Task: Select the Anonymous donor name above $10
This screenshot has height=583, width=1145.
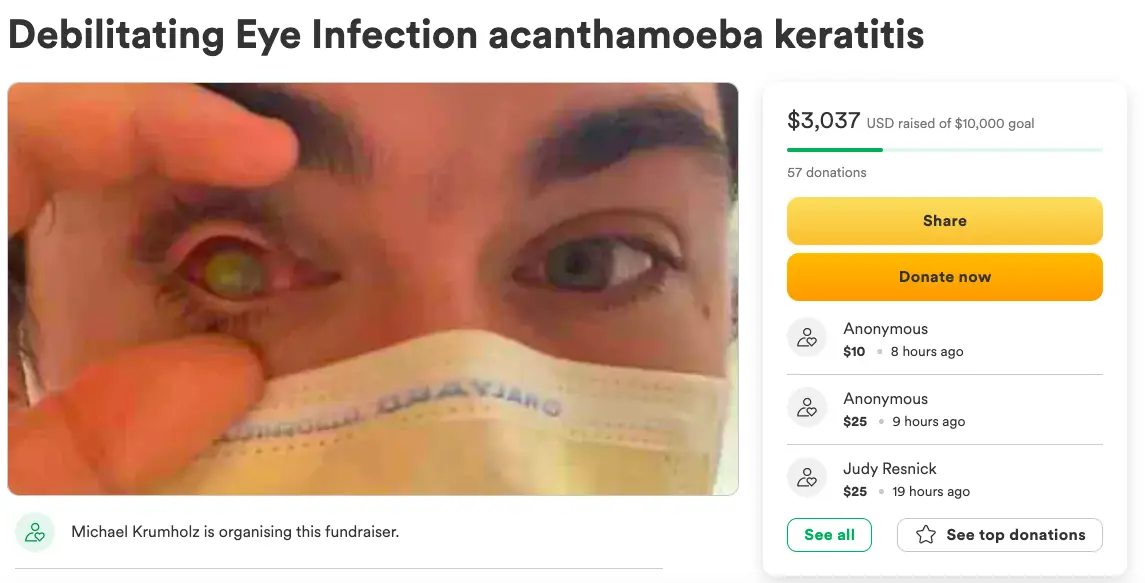Action: point(885,329)
